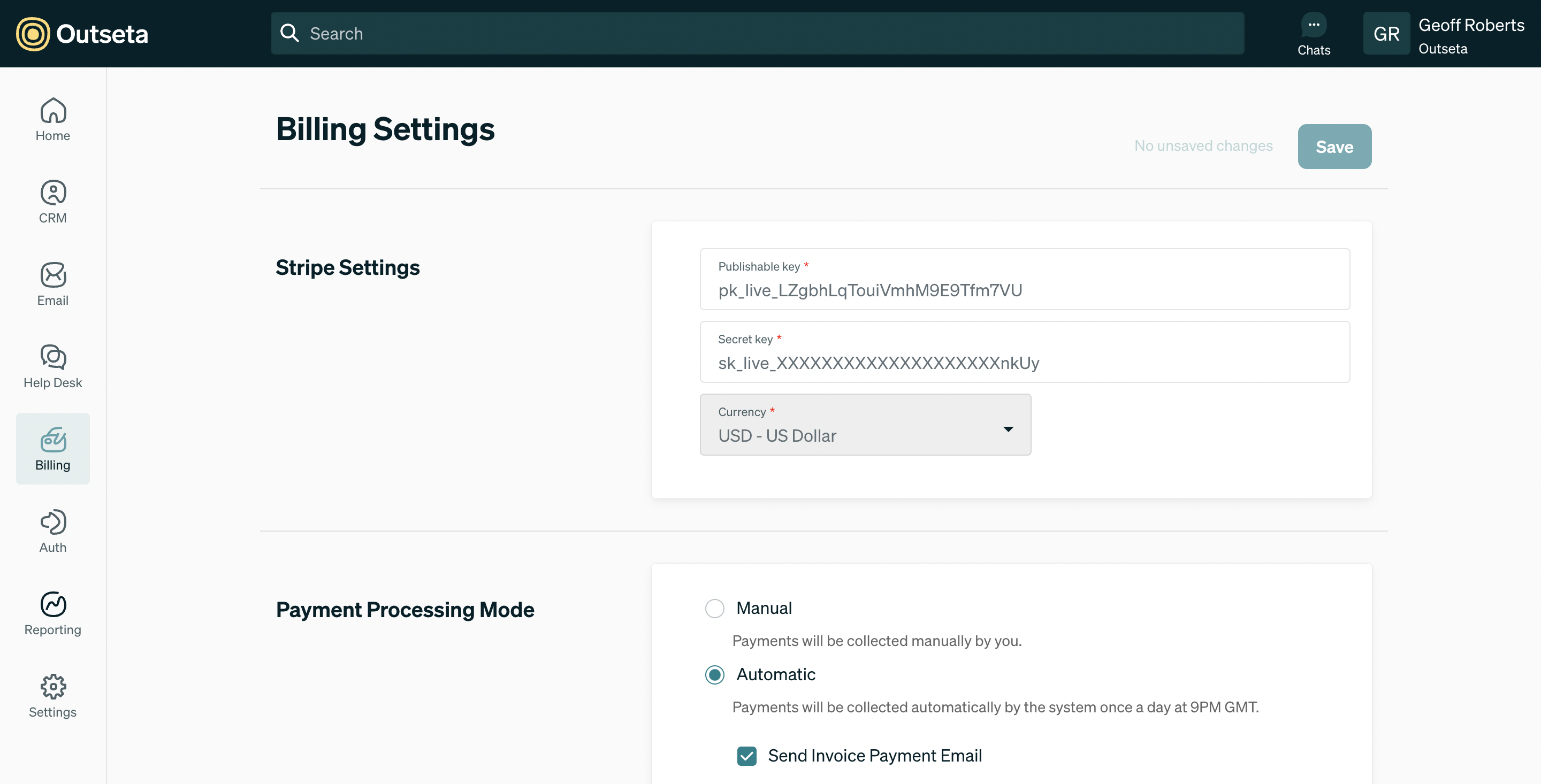The height and width of the screenshot is (784, 1541).
Task: Open the Chats menu
Action: 1314,33
